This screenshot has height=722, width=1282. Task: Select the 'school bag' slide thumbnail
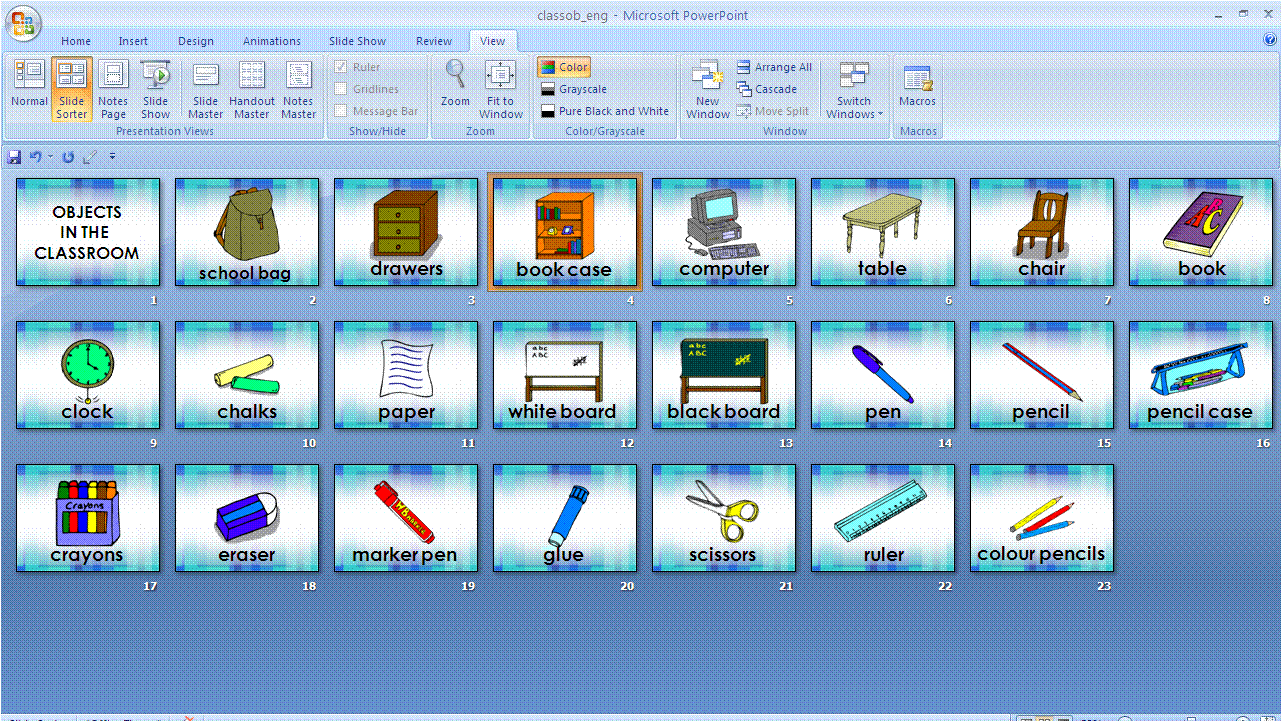(x=247, y=232)
